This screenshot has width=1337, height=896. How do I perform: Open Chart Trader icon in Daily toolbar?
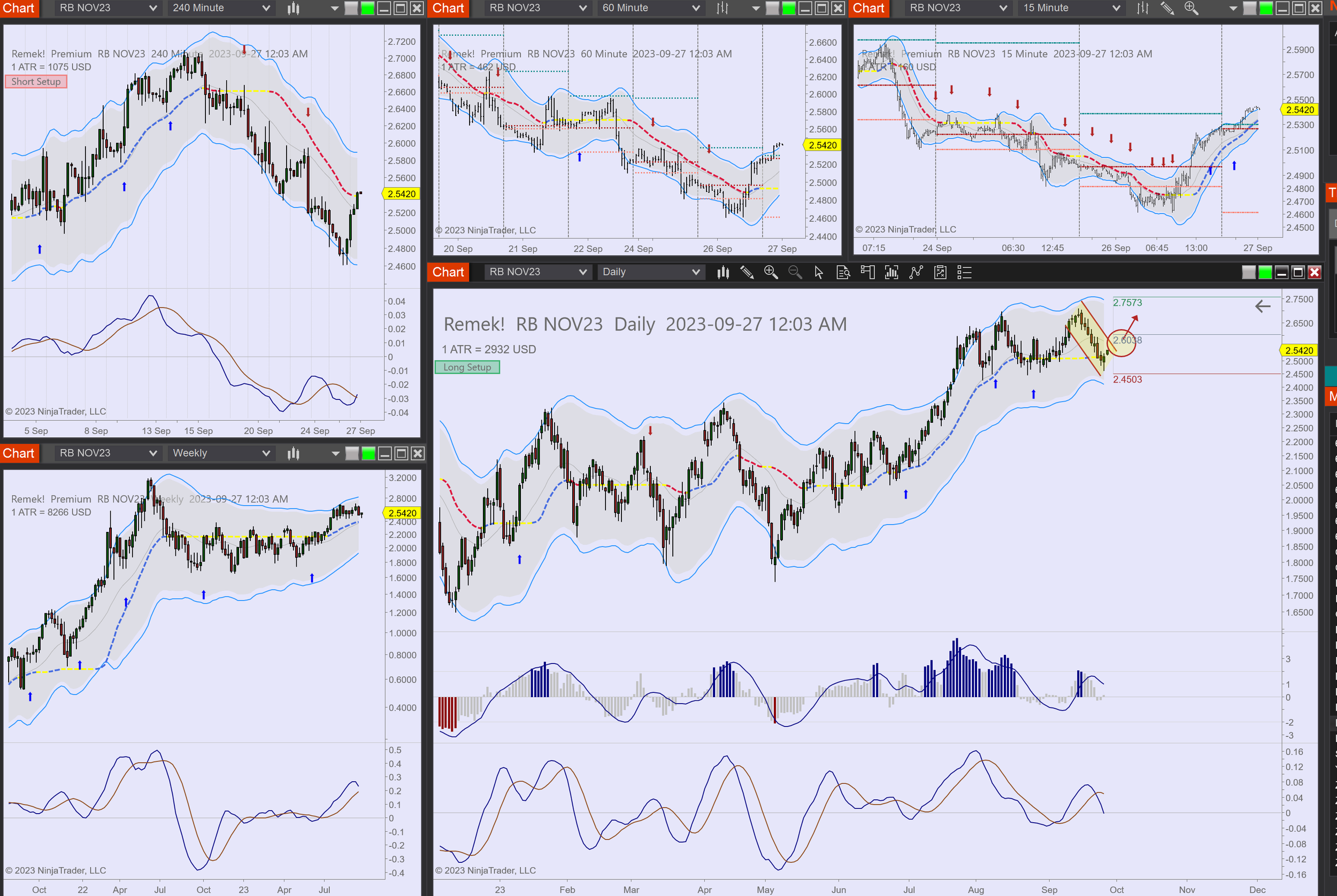[x=867, y=272]
